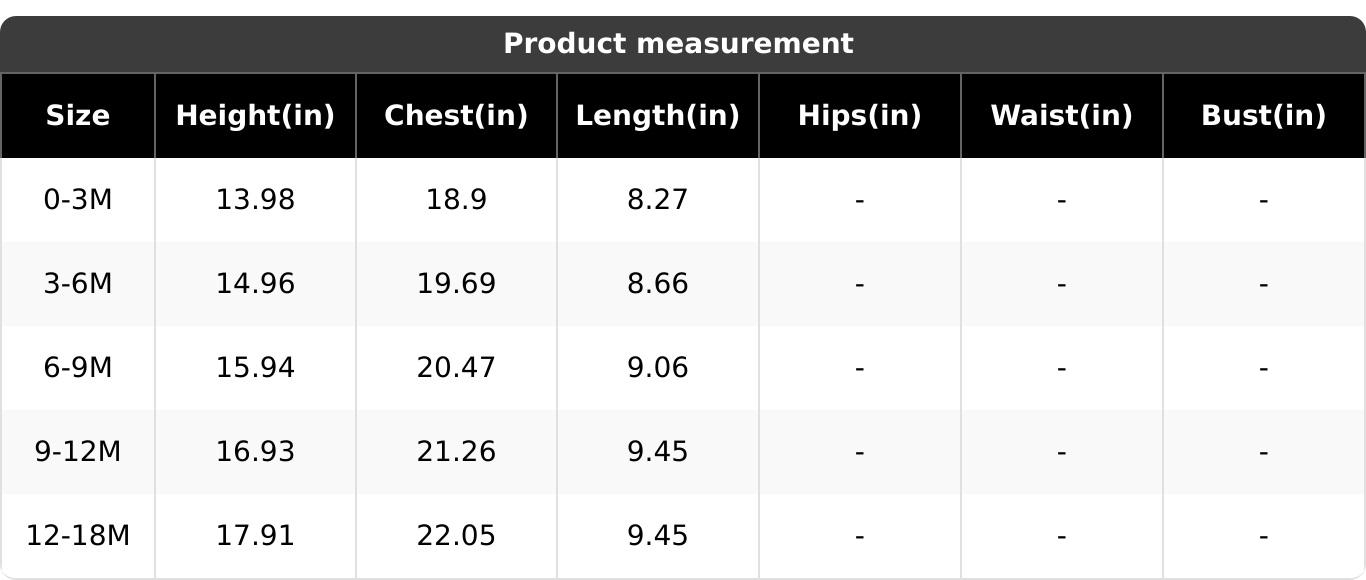Viewport: 1366px width, 580px height.
Task: Select the Bust(in) column header
Action: 1263,116
